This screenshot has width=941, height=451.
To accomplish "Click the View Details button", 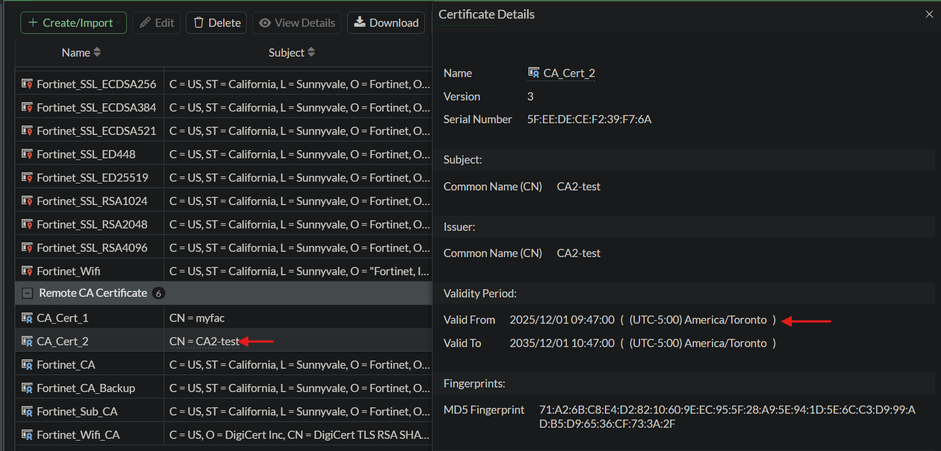I will pos(297,22).
